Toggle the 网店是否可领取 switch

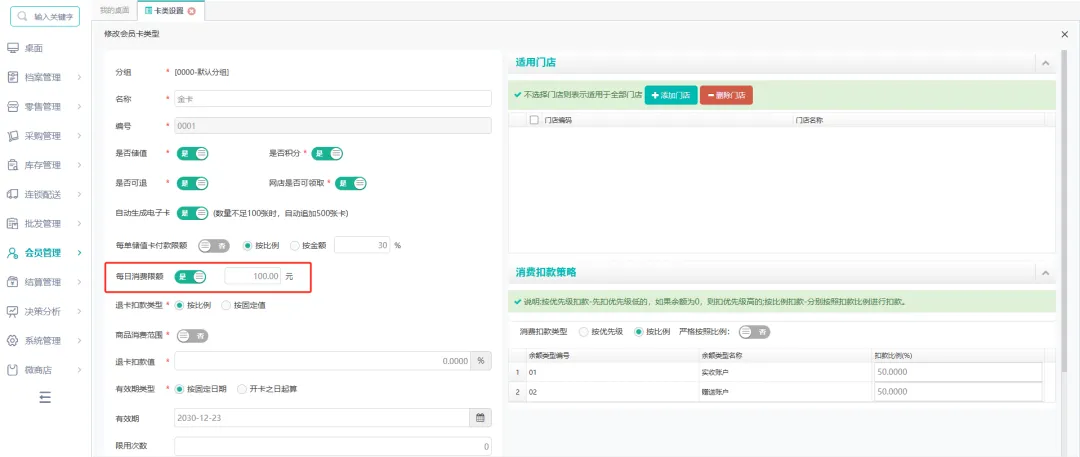tap(351, 183)
